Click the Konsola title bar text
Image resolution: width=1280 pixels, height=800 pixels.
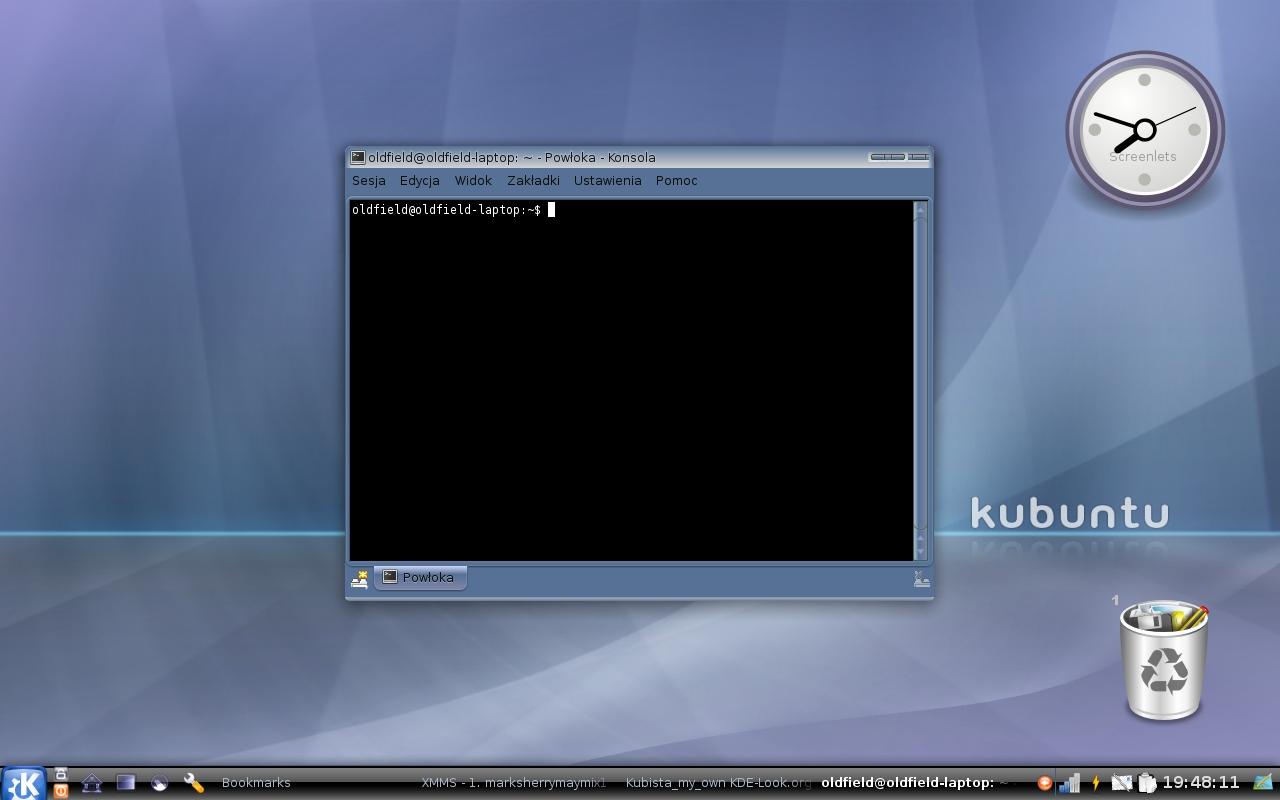click(x=512, y=158)
